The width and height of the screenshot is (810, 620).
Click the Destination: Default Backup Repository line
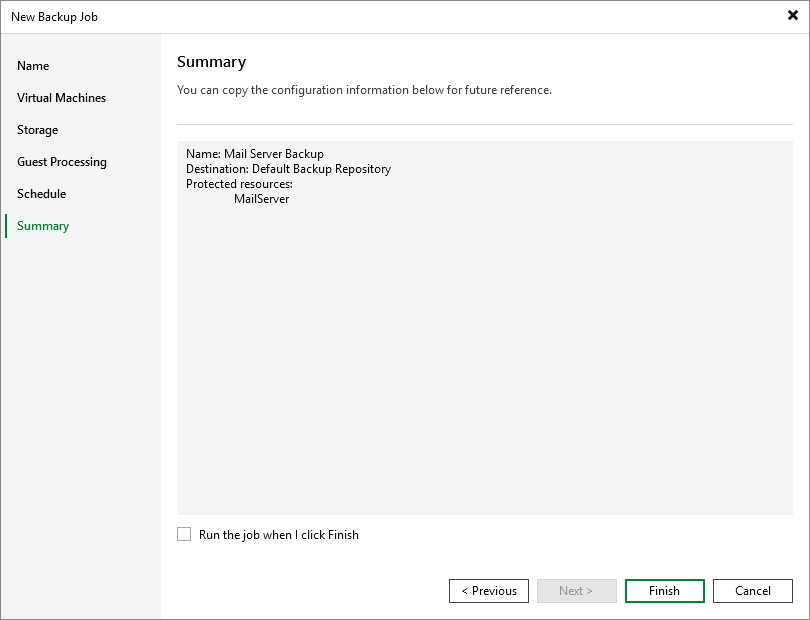click(288, 169)
